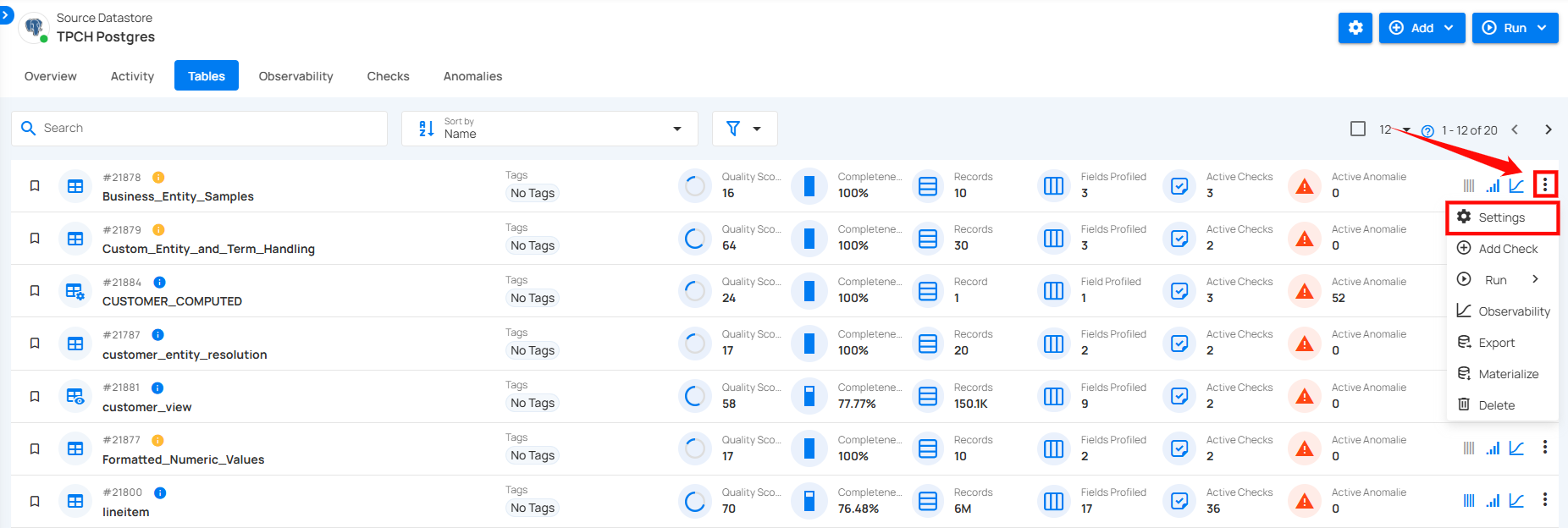Bookmark the lineitem table row
The width and height of the screenshot is (1568, 528).
[x=35, y=502]
